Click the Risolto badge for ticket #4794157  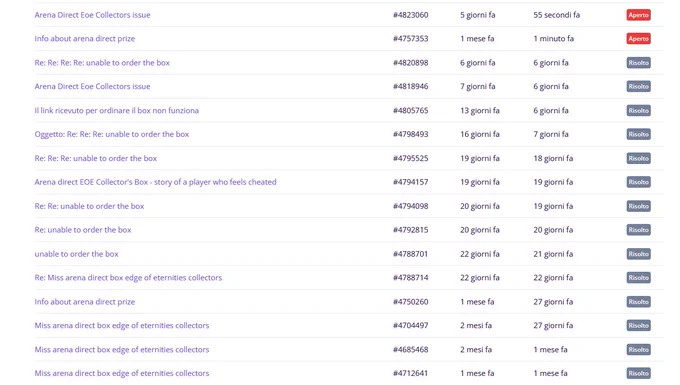coord(638,182)
